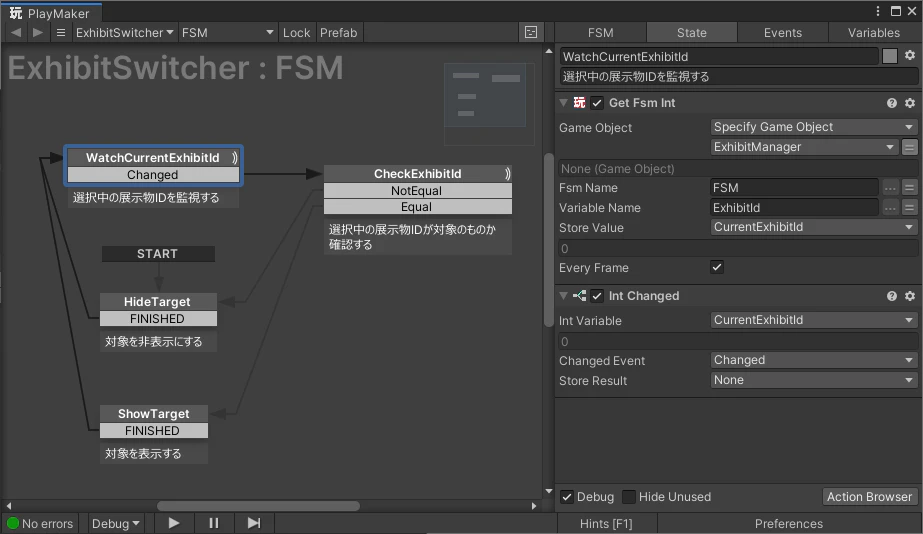Image resolution: width=923 pixels, height=534 pixels.
Task: Click the state name field WatchCurrentExhibitId
Action: (x=718, y=57)
